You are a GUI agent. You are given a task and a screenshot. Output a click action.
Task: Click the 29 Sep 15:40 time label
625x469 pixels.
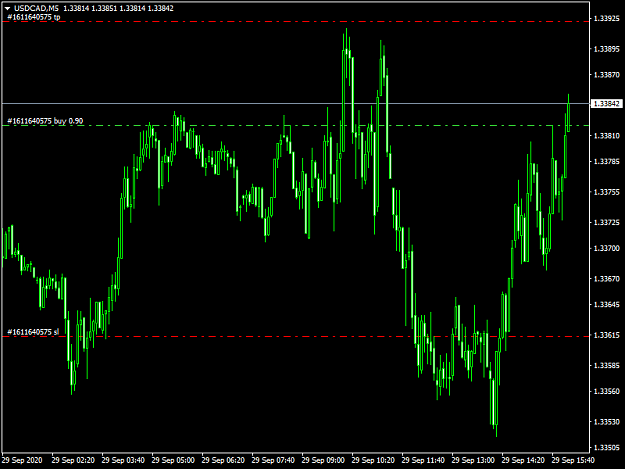click(573, 460)
